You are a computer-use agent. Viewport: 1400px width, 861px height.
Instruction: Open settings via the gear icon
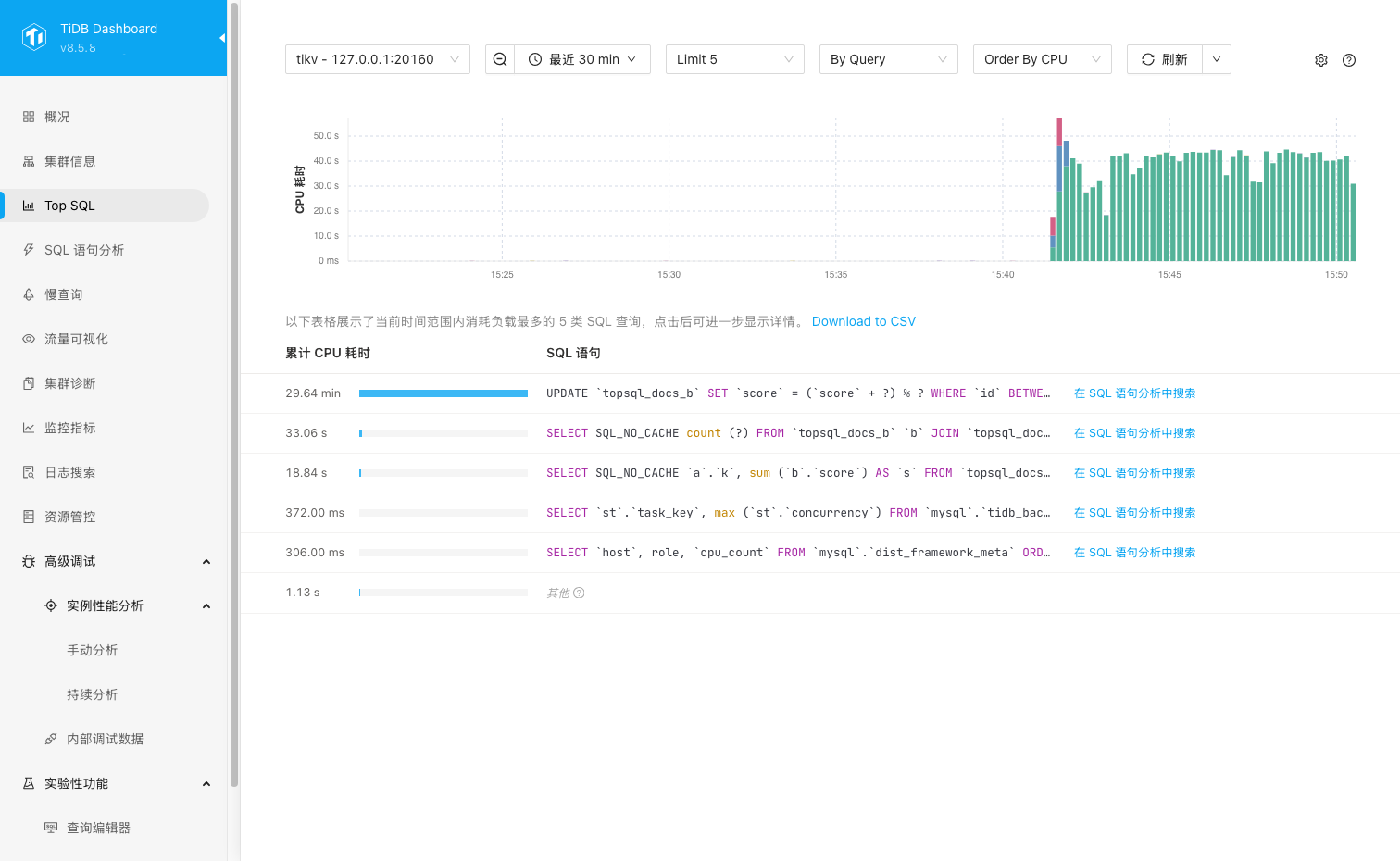tap(1320, 60)
